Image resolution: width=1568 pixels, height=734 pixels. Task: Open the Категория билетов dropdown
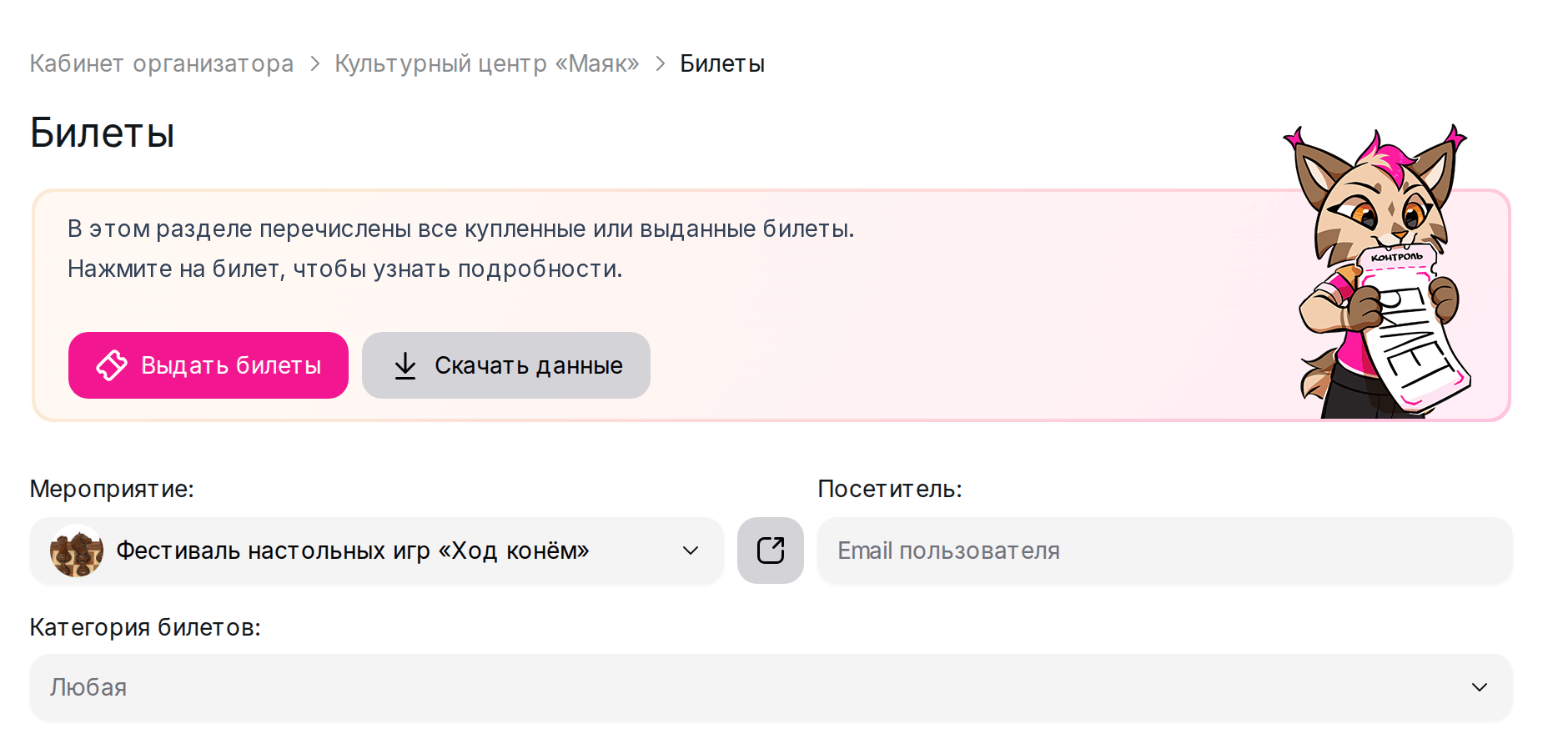[x=771, y=687]
